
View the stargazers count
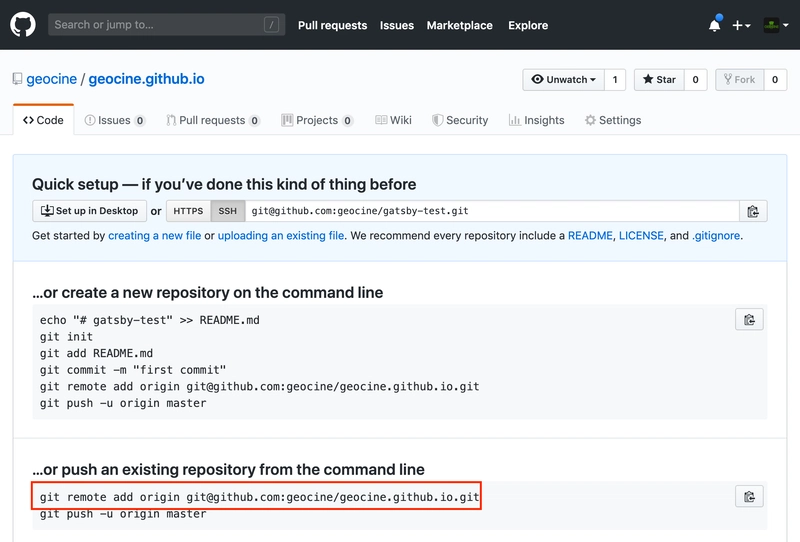[x=695, y=80]
